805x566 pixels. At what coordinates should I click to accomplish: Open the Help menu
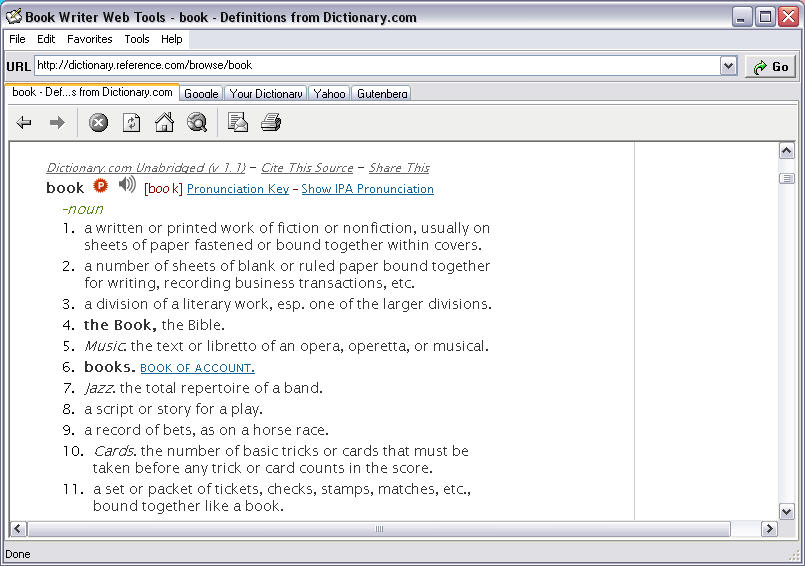click(171, 40)
